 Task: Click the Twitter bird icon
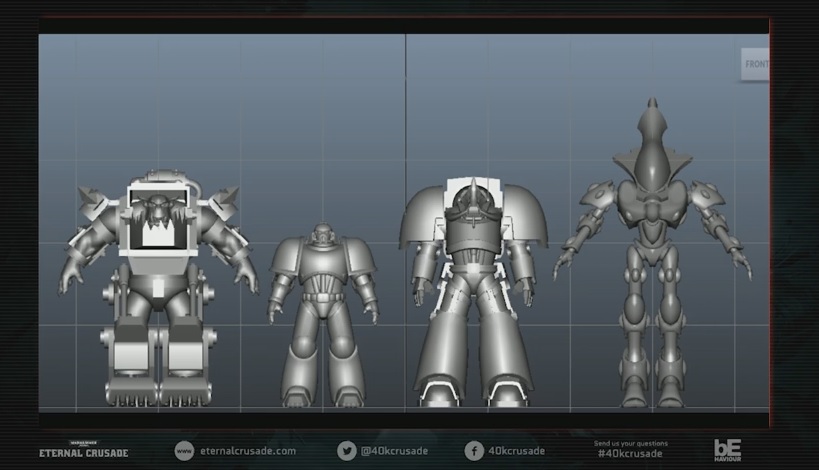(346, 451)
